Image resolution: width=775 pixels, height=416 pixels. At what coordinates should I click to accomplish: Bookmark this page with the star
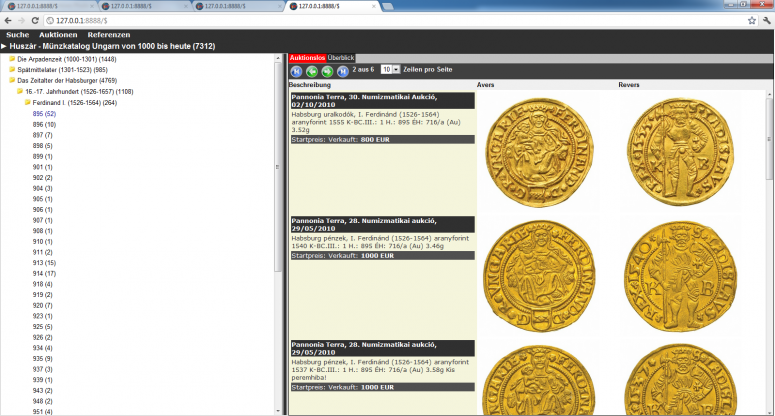752,20
